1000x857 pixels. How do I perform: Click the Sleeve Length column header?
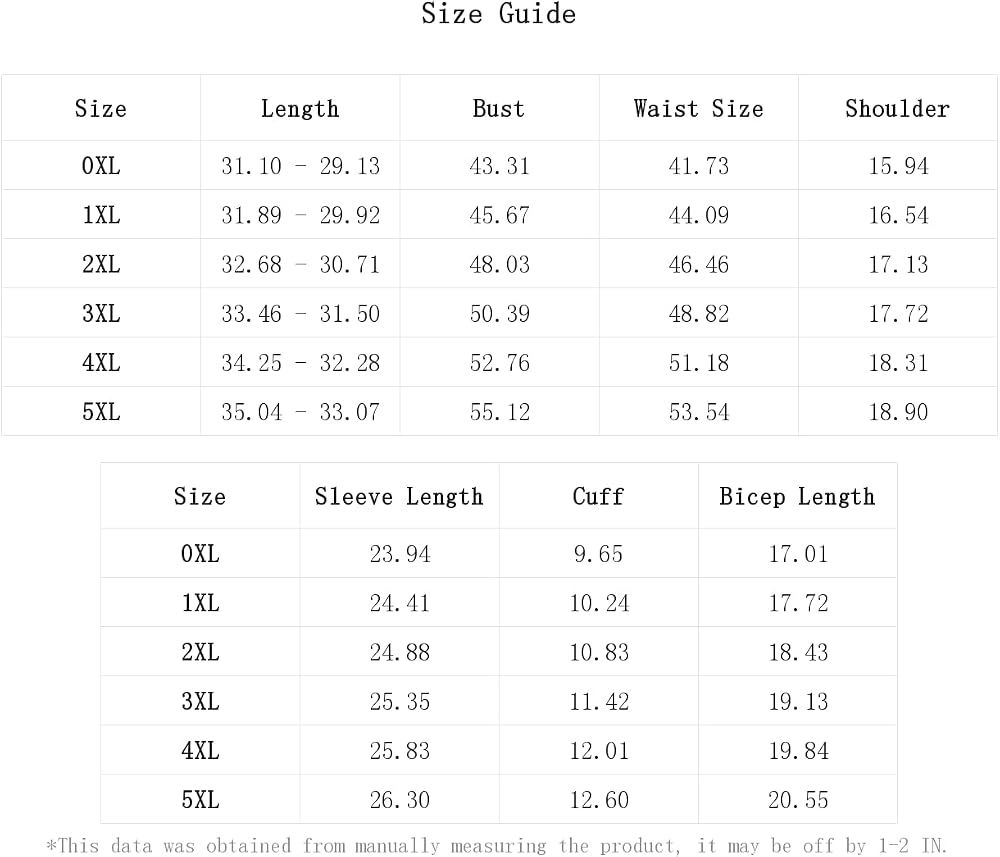(399, 497)
